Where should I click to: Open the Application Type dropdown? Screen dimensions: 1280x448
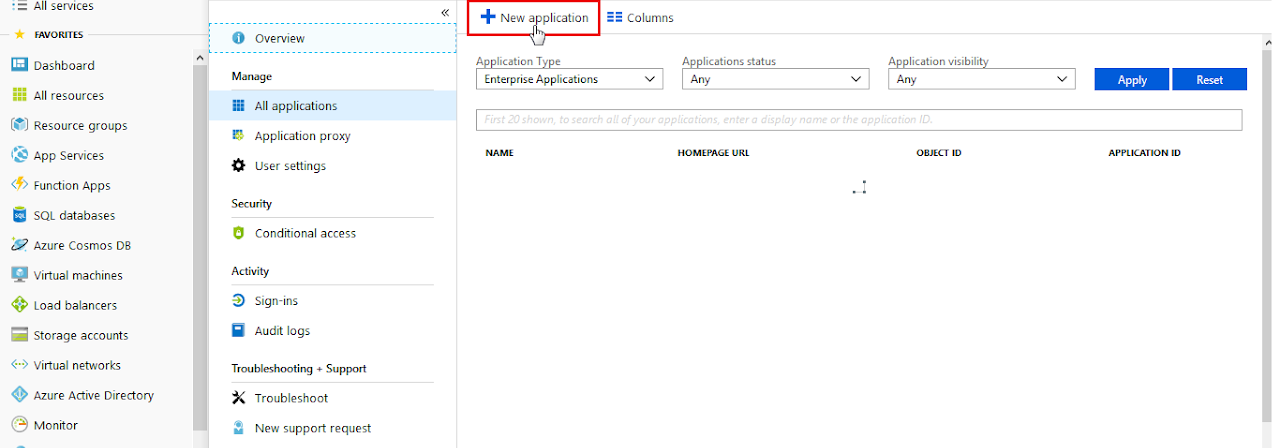pos(569,79)
